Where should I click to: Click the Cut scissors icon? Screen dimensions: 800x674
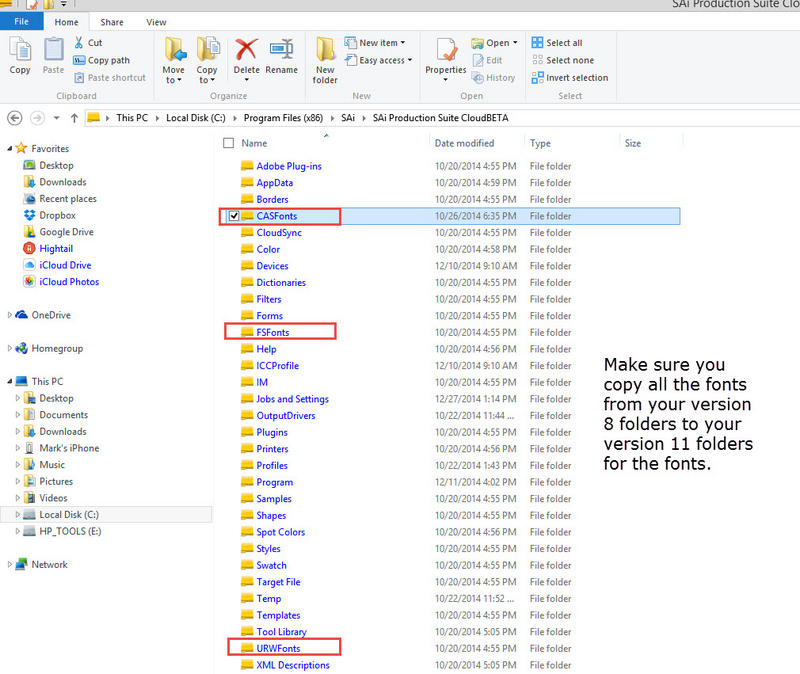click(79, 42)
